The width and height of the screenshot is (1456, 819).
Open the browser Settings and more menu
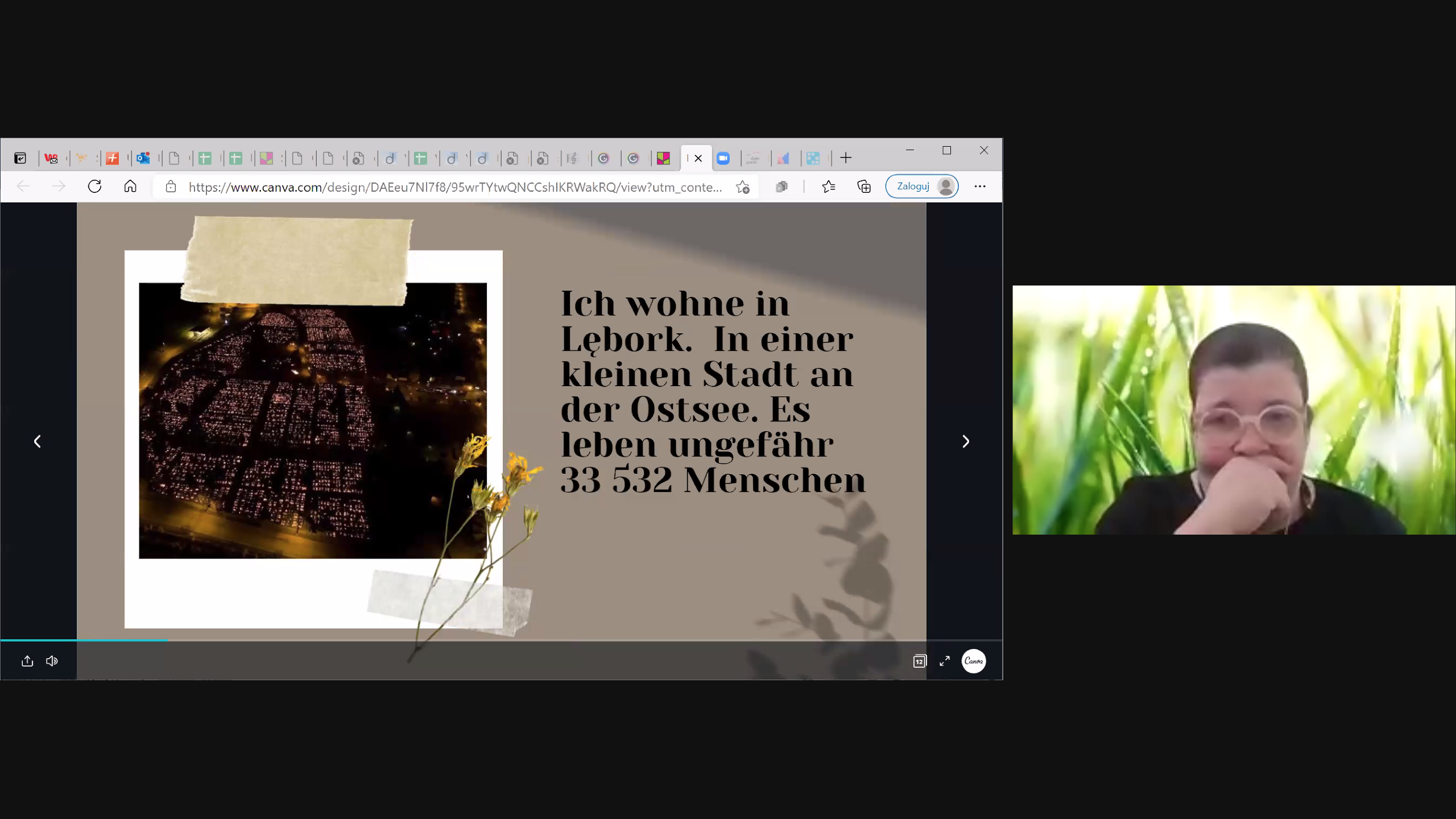(x=980, y=187)
